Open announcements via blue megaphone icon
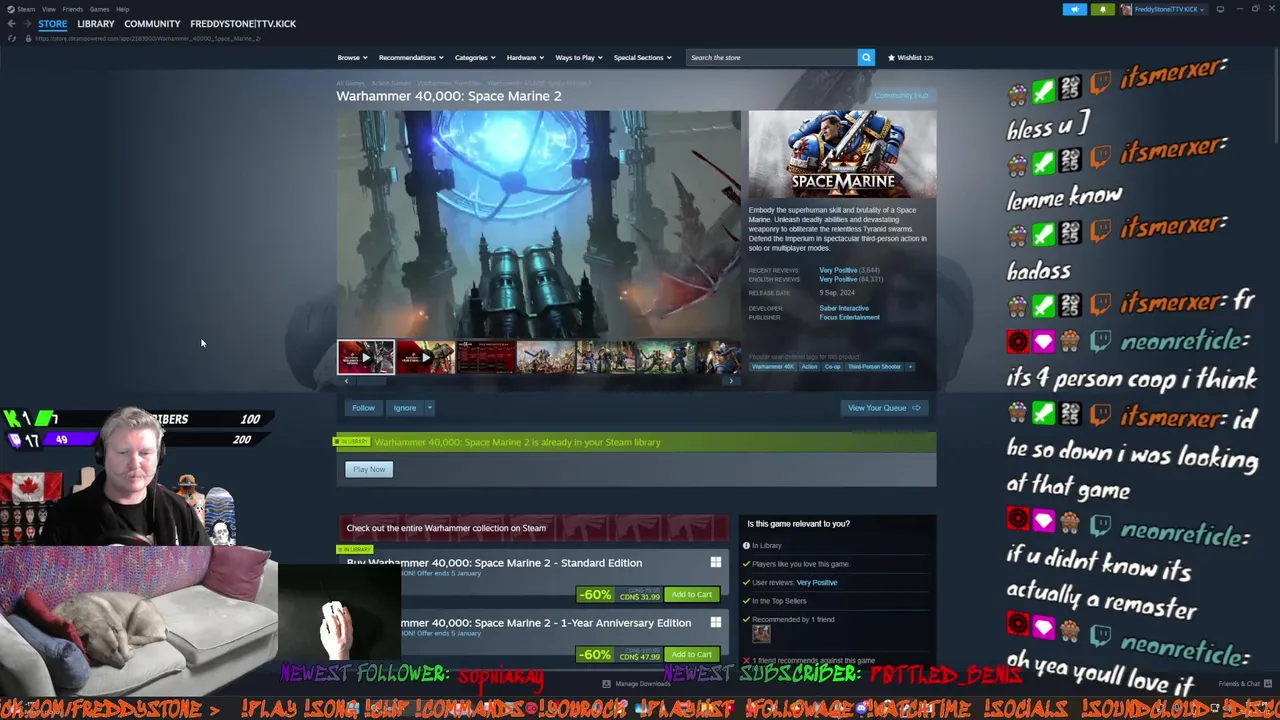 click(x=1075, y=9)
